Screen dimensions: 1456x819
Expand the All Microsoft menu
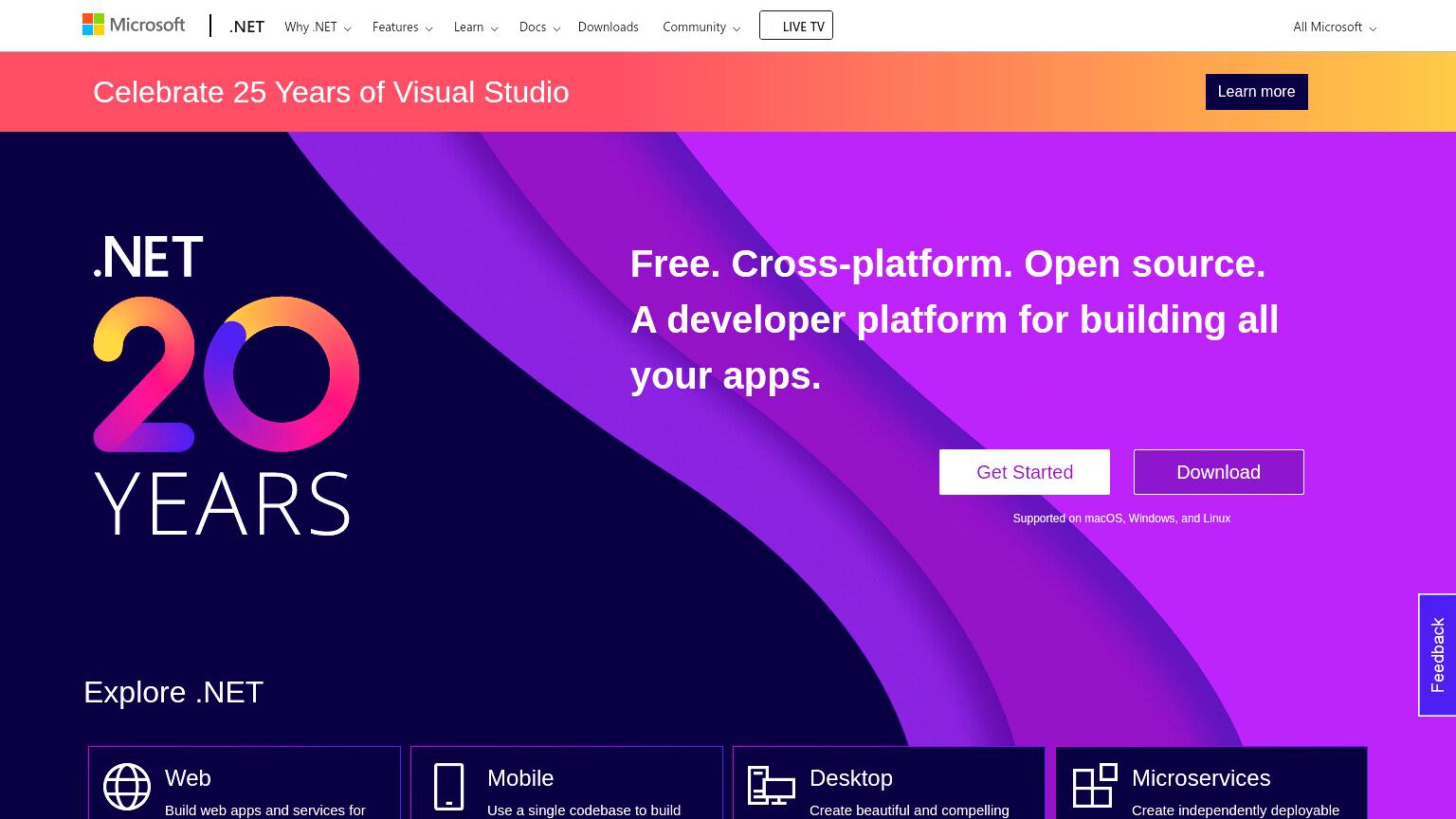click(x=1335, y=27)
